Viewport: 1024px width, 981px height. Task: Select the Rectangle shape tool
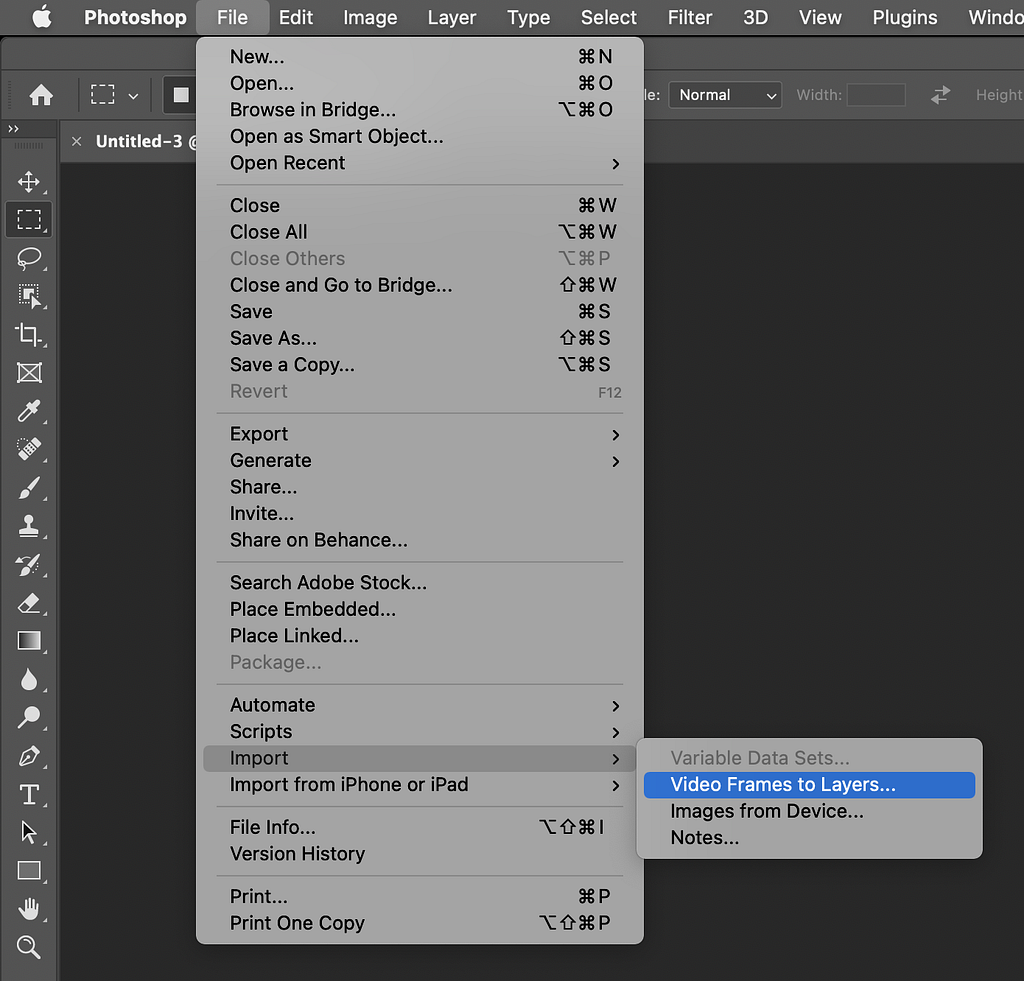click(x=29, y=871)
